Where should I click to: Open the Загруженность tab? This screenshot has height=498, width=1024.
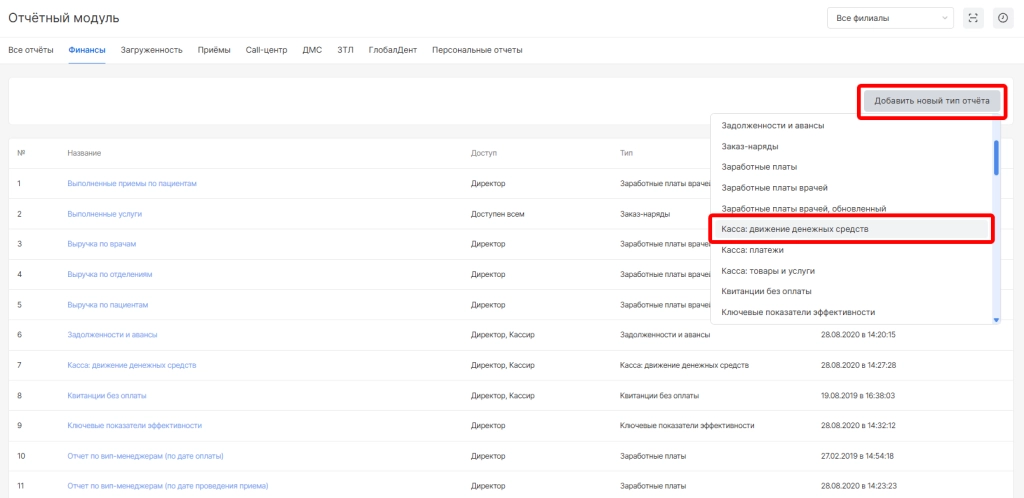(151, 50)
